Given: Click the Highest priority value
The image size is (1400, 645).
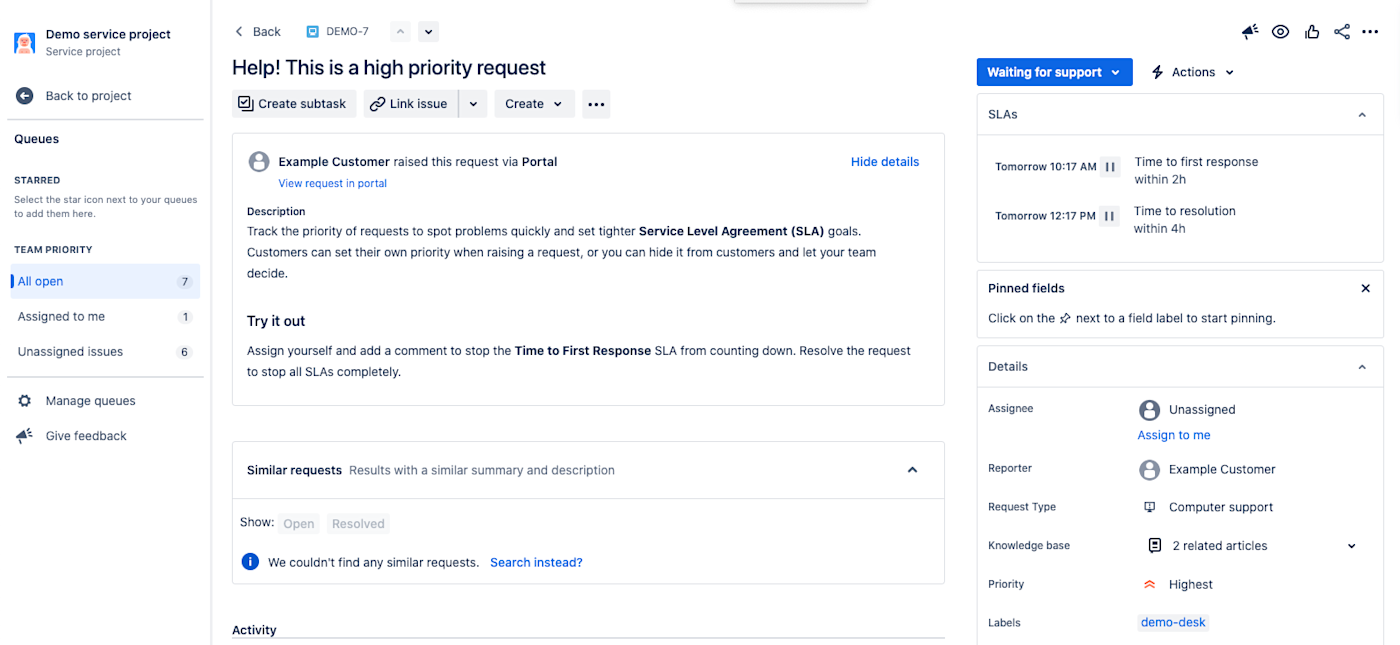Looking at the screenshot, I should 1190,585.
